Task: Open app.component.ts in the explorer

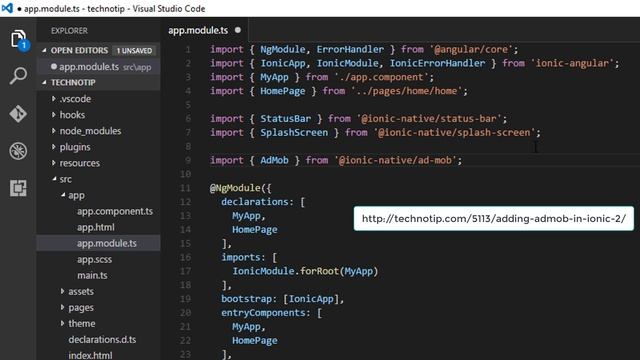Action: click(115, 211)
